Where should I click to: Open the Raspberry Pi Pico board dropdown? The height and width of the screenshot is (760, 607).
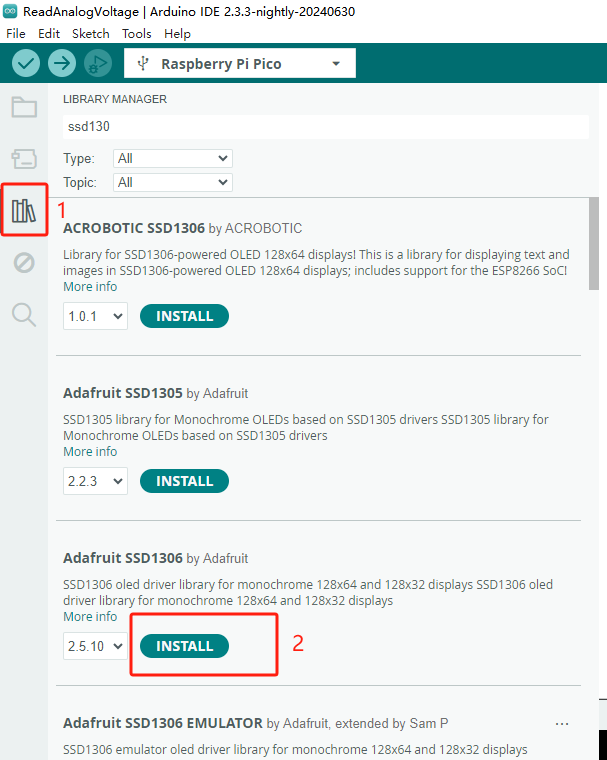(240, 63)
